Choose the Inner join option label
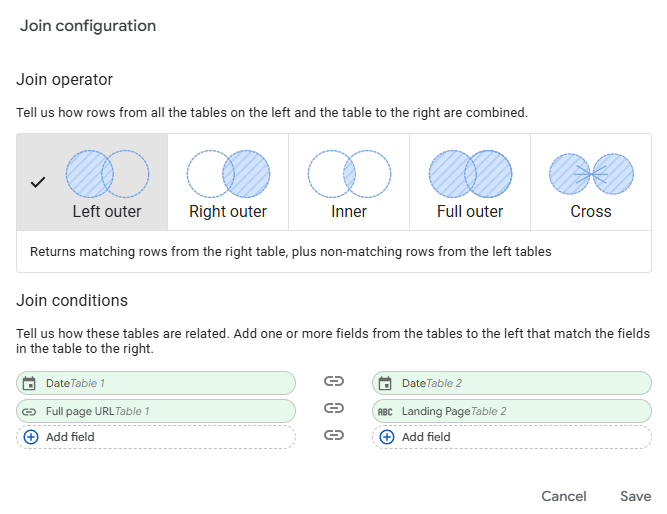667x514 pixels. [349, 212]
